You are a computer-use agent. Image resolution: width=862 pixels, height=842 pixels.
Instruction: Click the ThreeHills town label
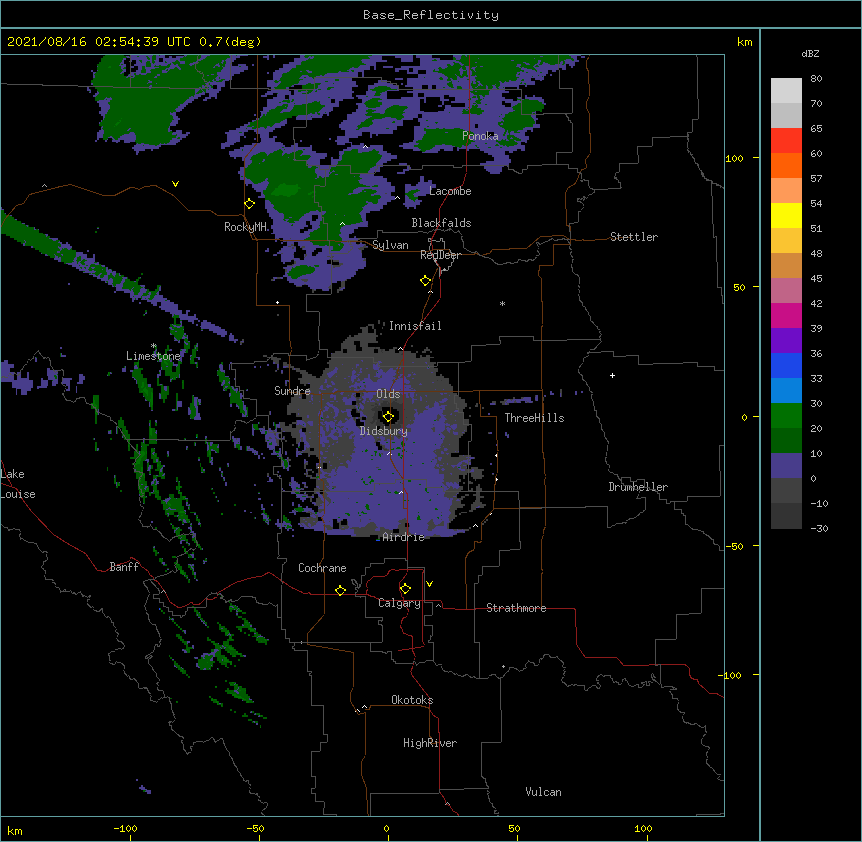click(534, 418)
